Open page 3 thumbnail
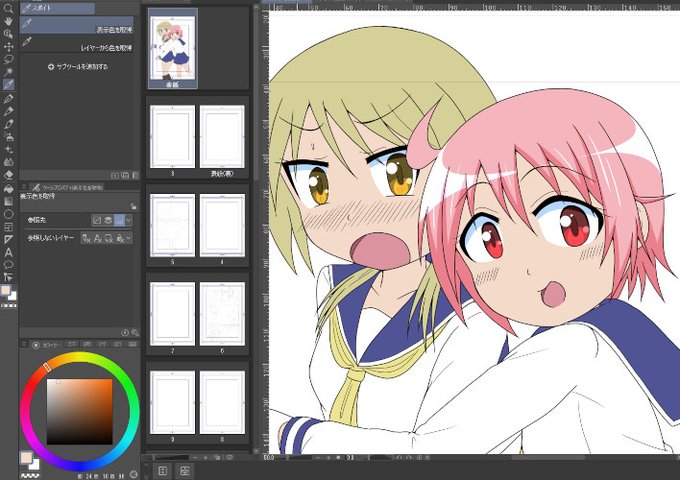Viewport: 680px width, 480px height. (x=172, y=137)
